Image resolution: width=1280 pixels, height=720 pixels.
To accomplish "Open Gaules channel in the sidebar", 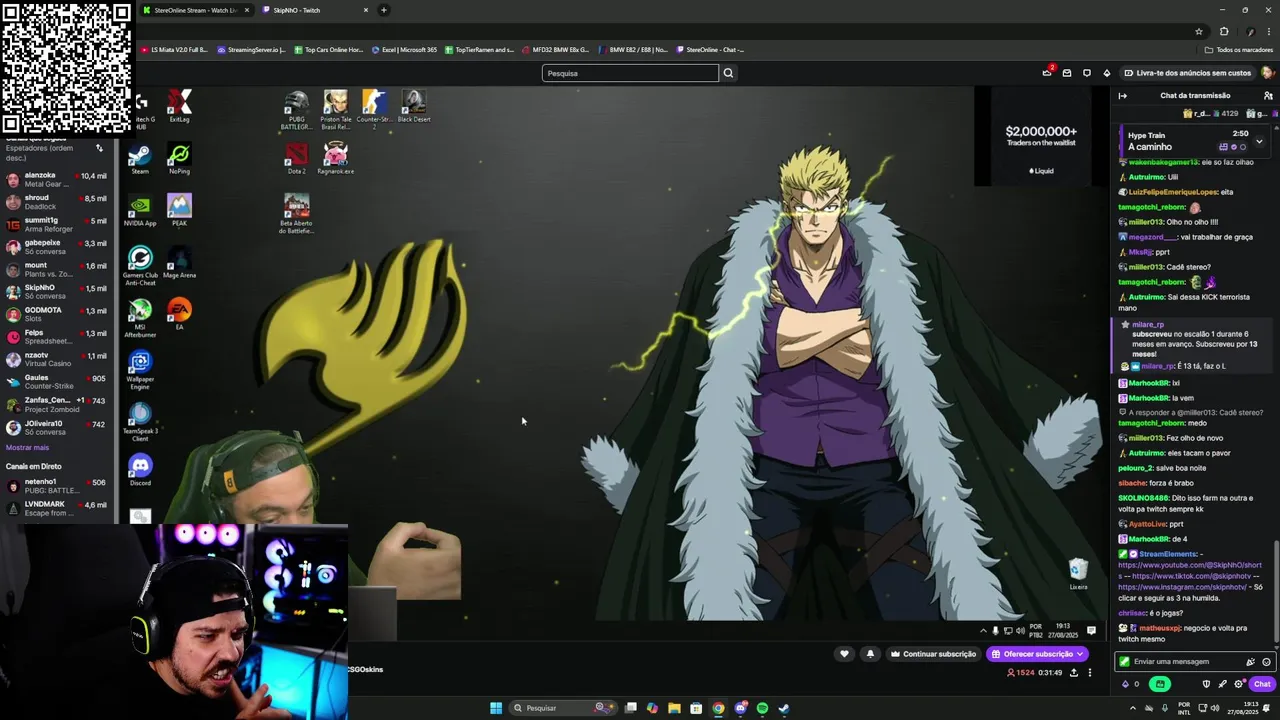I will [55, 382].
